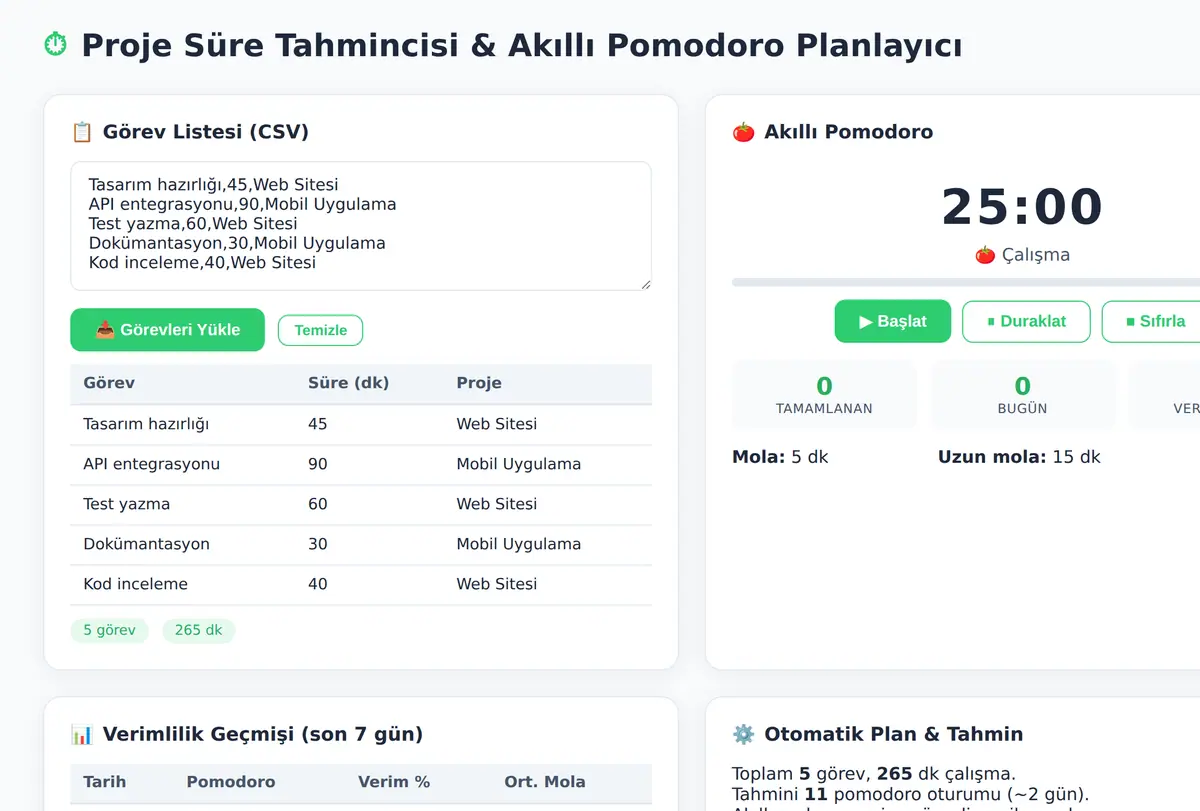The image size is (1200, 811).
Task: Click the tomato icon beside Akıllı Pomodoro
Action: 743,132
